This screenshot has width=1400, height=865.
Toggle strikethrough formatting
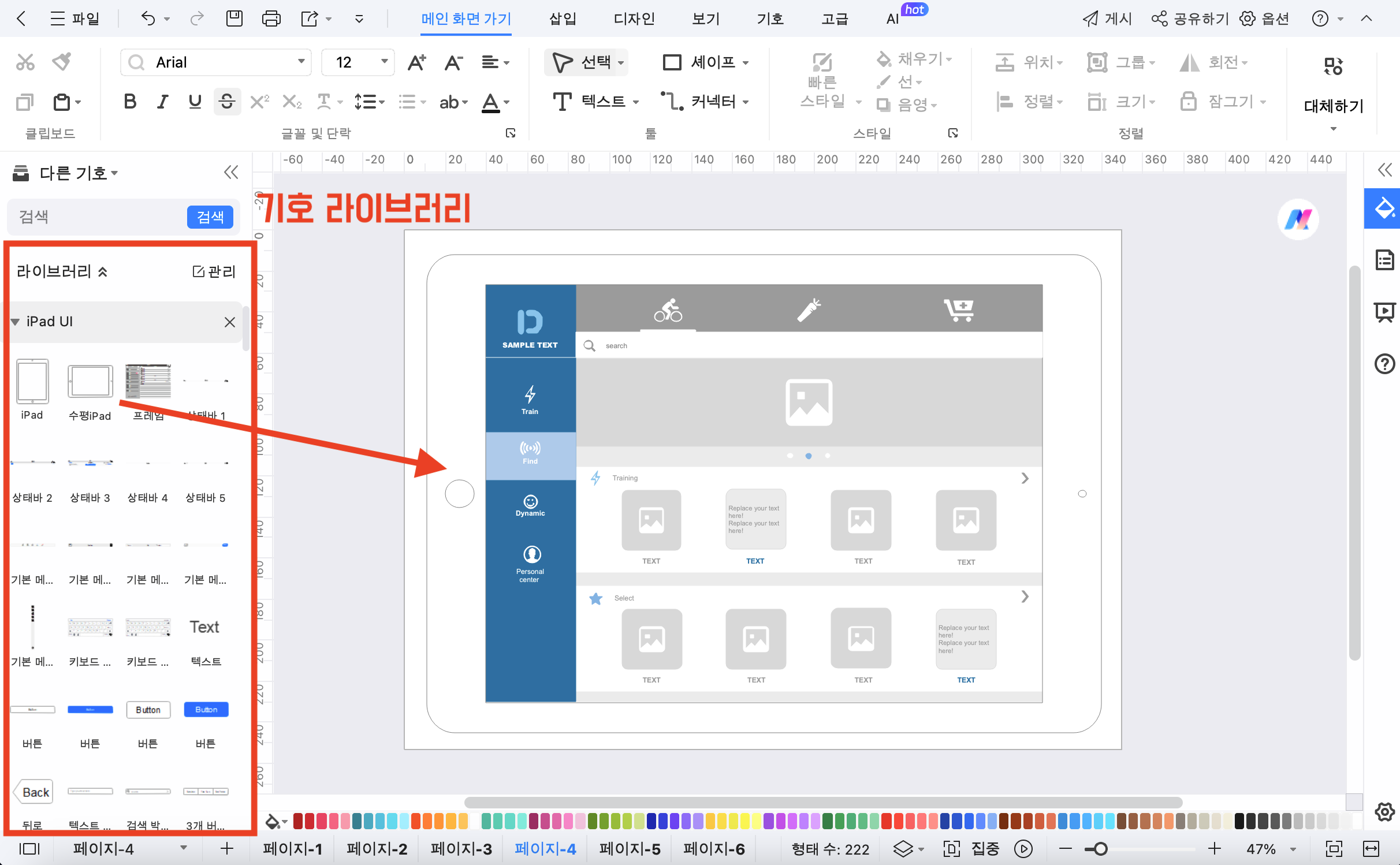coord(227,102)
